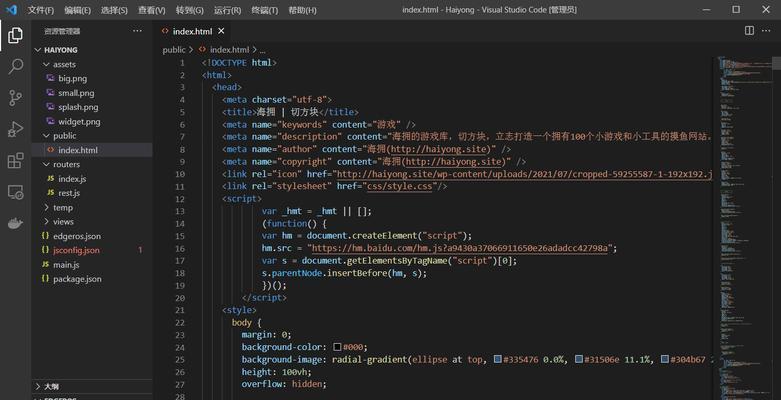Collapse the assets folder

[x=46, y=64]
